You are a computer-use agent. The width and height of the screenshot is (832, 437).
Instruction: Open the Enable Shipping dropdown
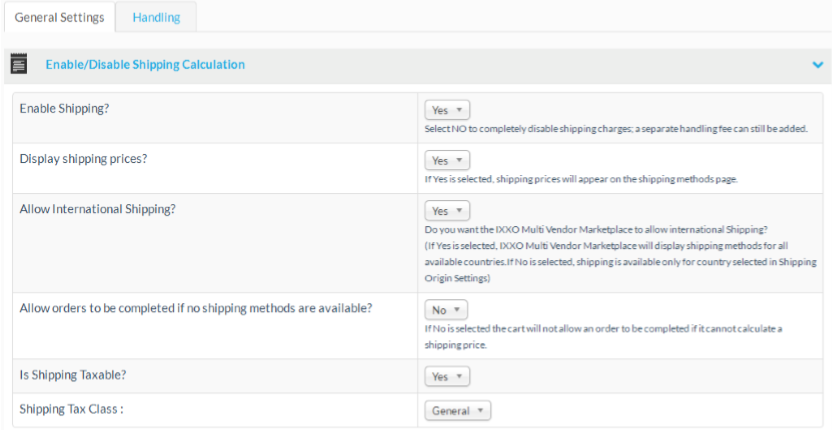[x=447, y=110]
